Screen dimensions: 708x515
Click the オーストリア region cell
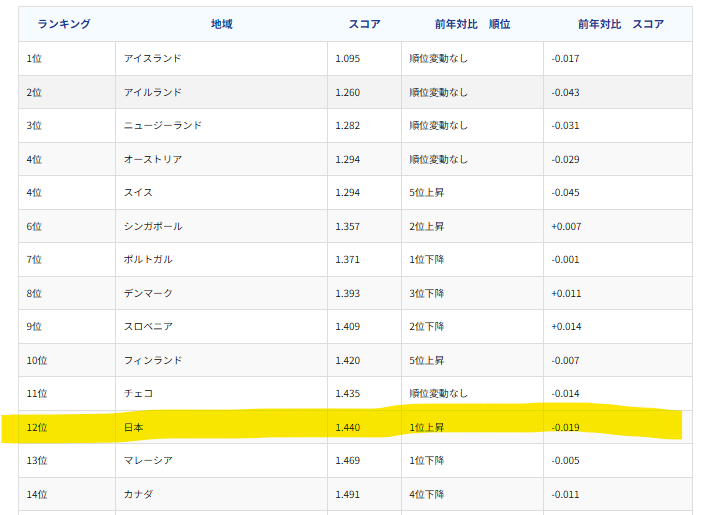point(152,159)
